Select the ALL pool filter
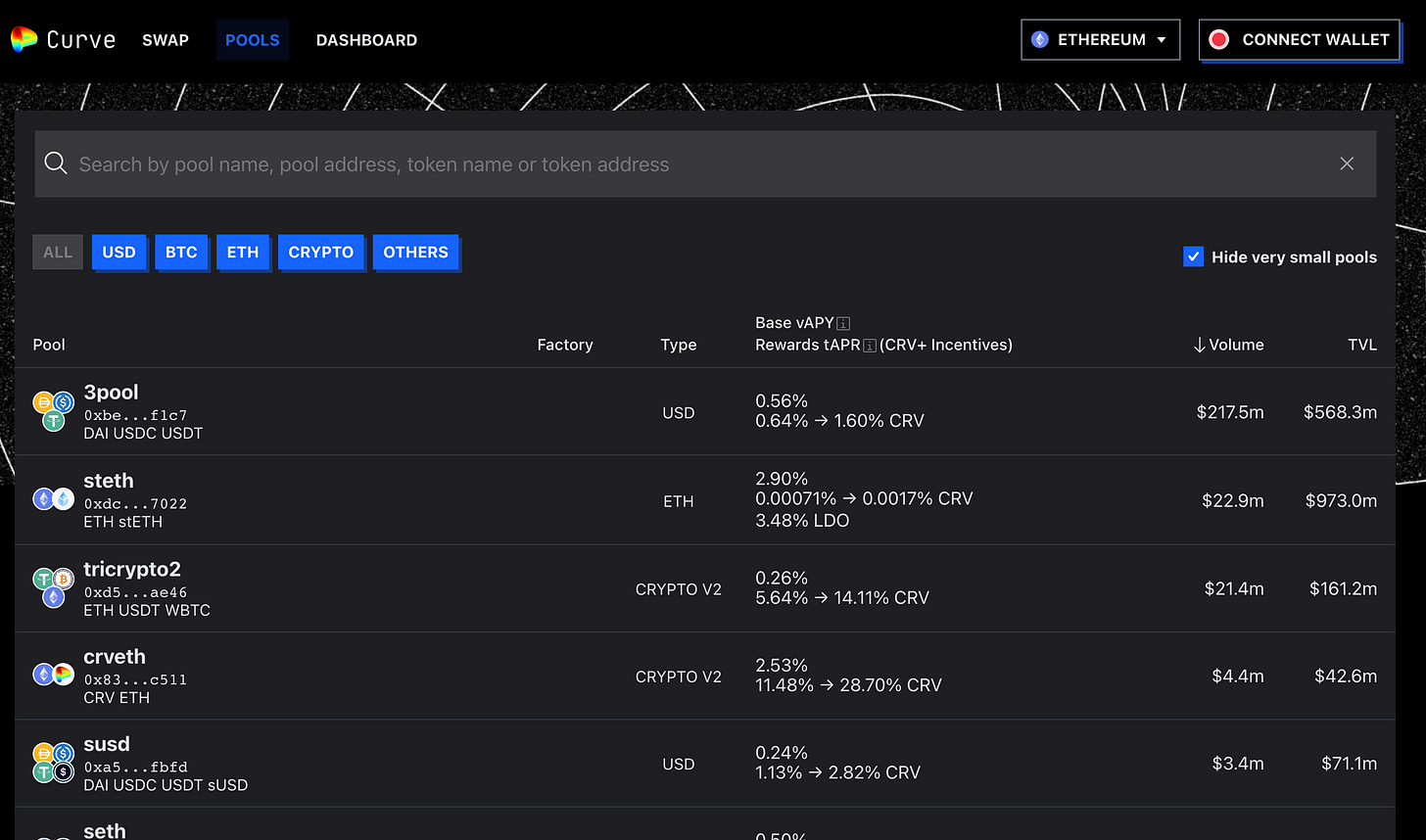 pyautogui.click(x=58, y=252)
